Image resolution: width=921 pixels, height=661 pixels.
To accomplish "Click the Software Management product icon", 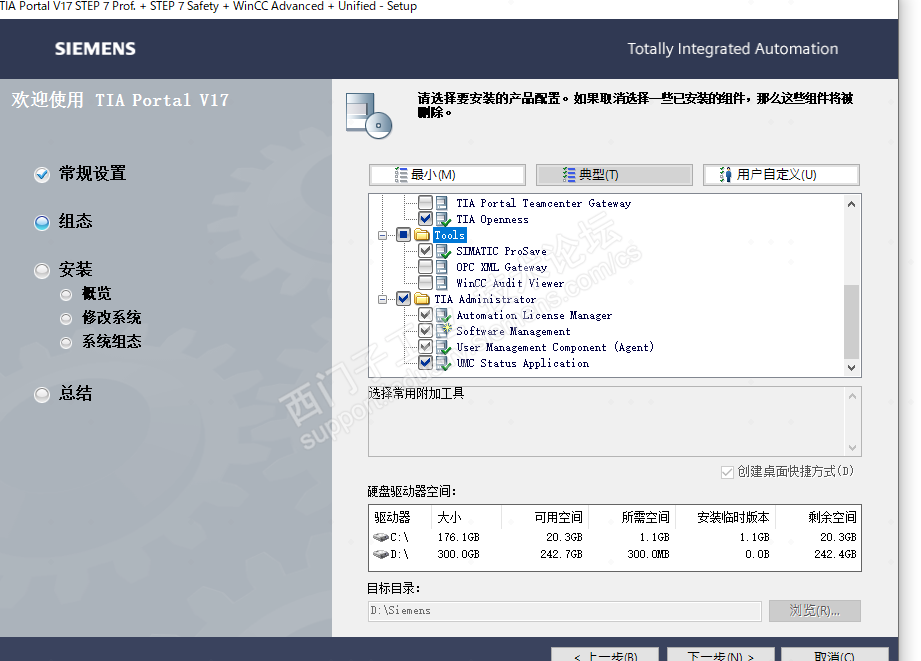I will (x=443, y=331).
